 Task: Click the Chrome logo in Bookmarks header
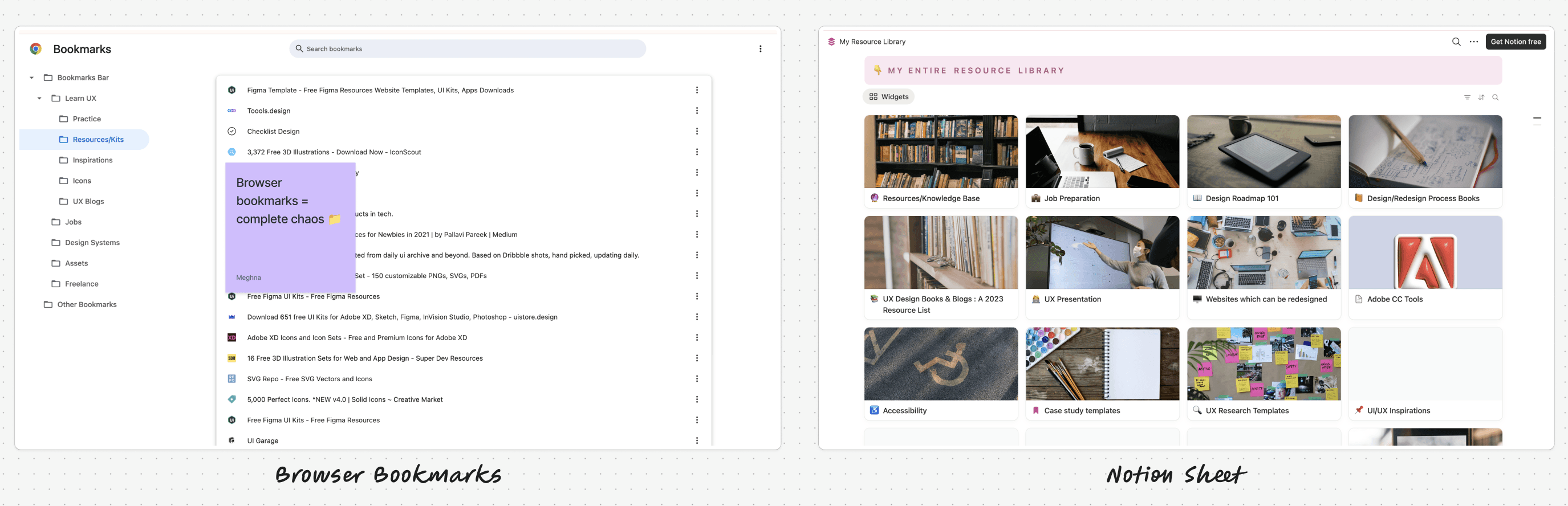click(x=36, y=48)
